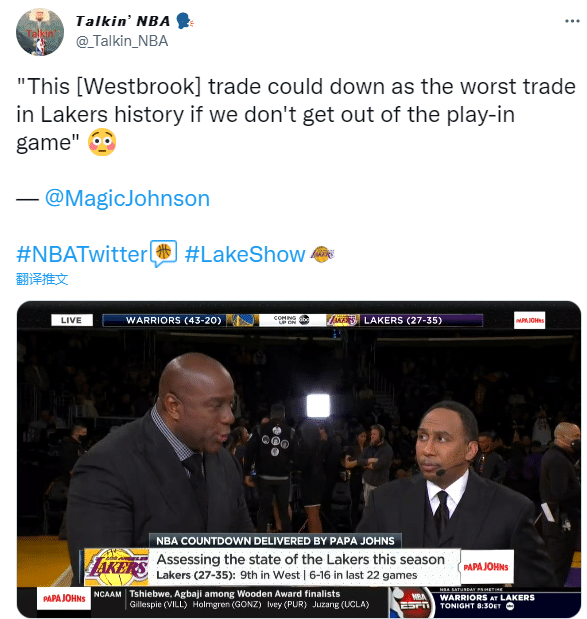Click the speaking head emoji beside name
This screenshot has width=587, height=619.
click(x=184, y=21)
